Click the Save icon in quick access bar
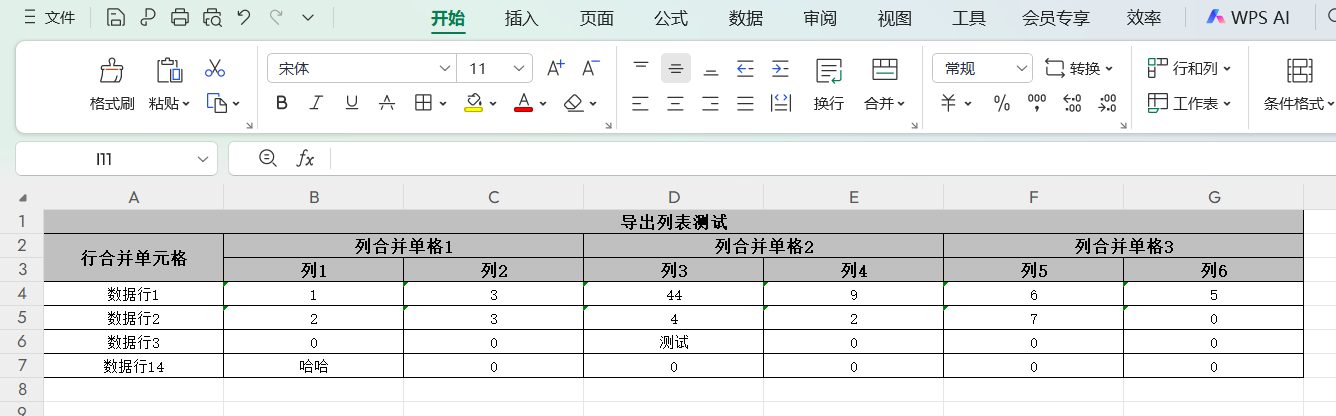Image resolution: width=1336 pixels, height=416 pixels. coord(116,17)
